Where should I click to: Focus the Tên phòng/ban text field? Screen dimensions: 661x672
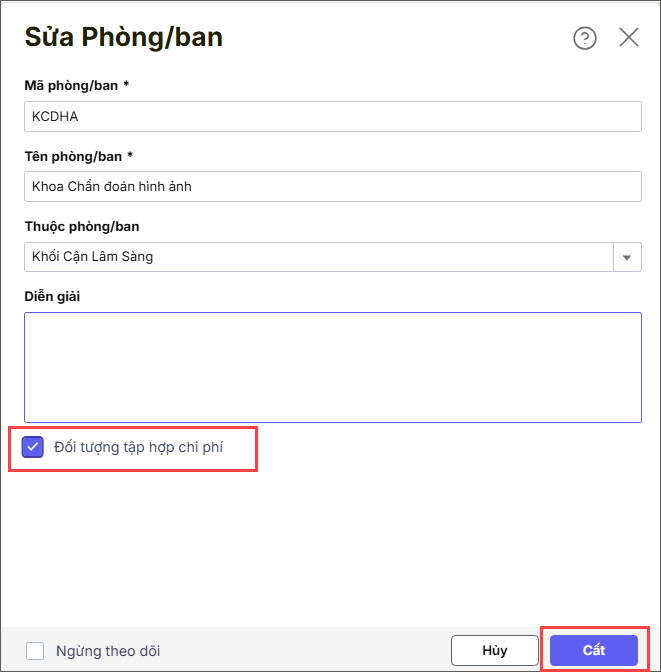(332, 186)
